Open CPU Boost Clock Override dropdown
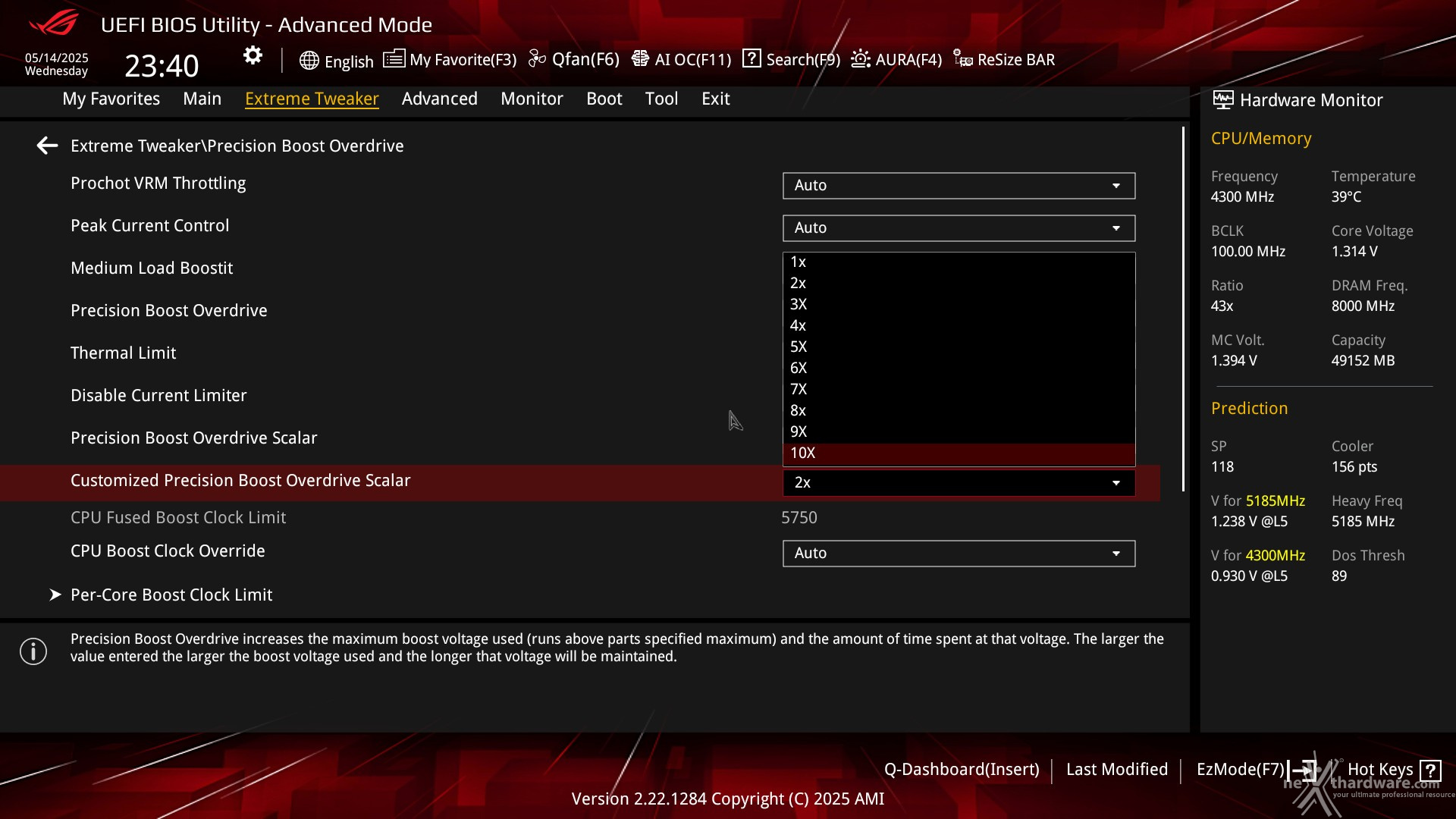 tap(959, 554)
